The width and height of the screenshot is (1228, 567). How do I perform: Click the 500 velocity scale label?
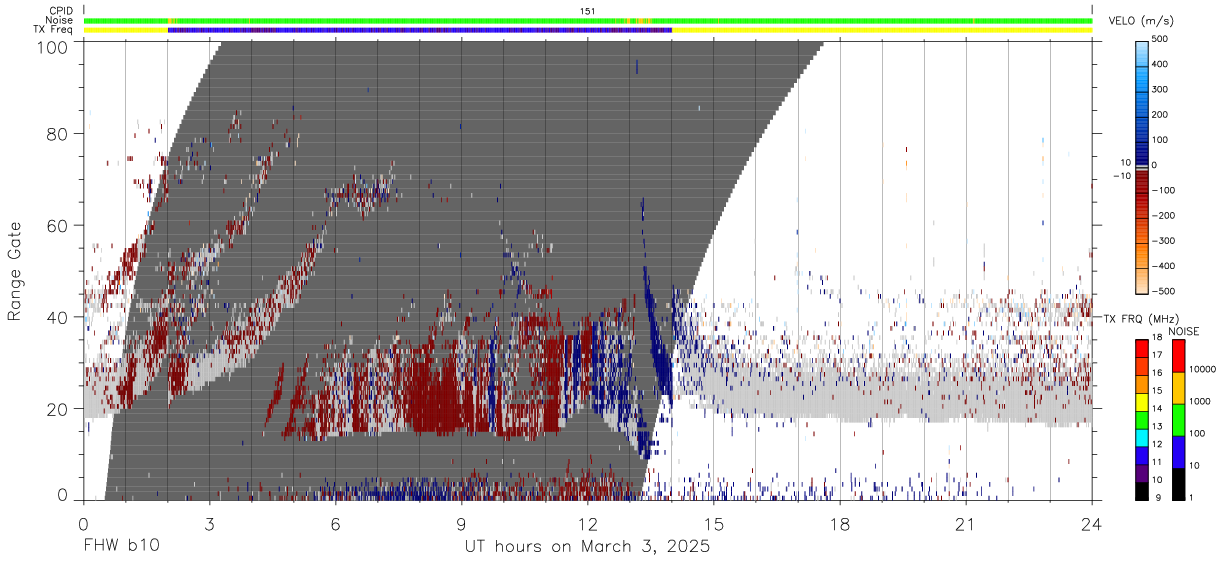(1160, 39)
